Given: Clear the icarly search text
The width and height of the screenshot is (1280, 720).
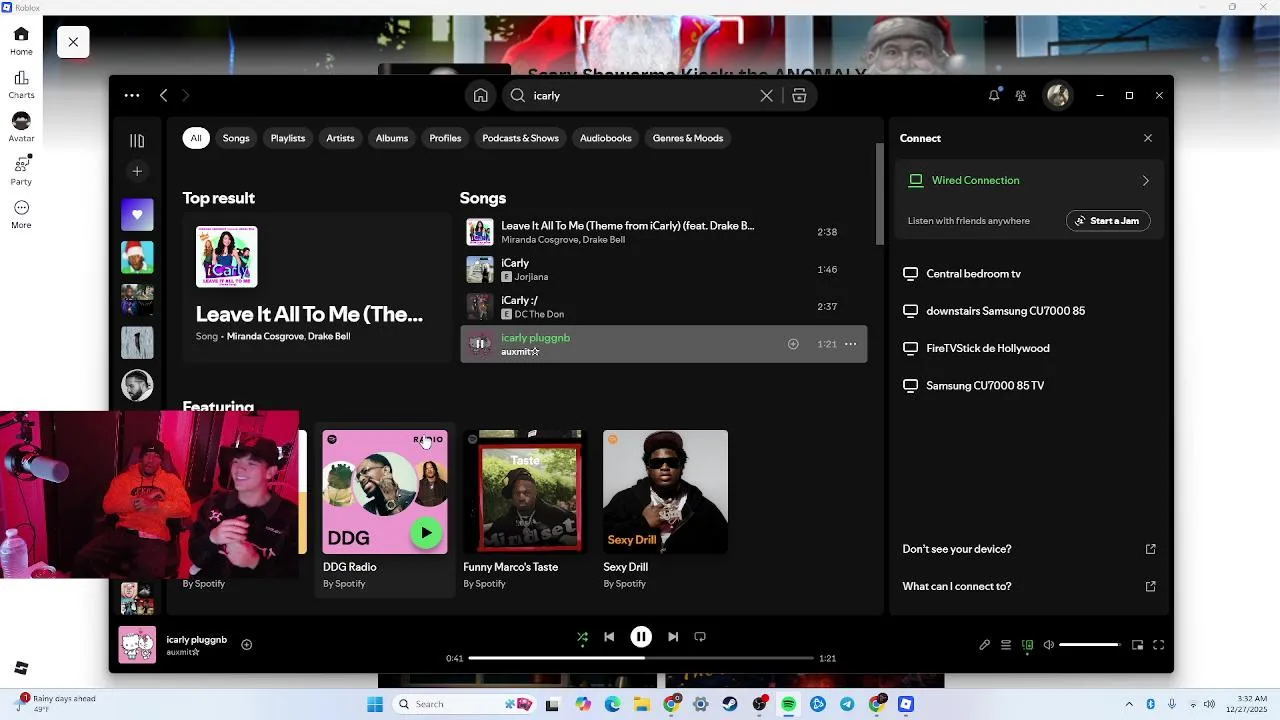Looking at the screenshot, I should click(x=766, y=95).
